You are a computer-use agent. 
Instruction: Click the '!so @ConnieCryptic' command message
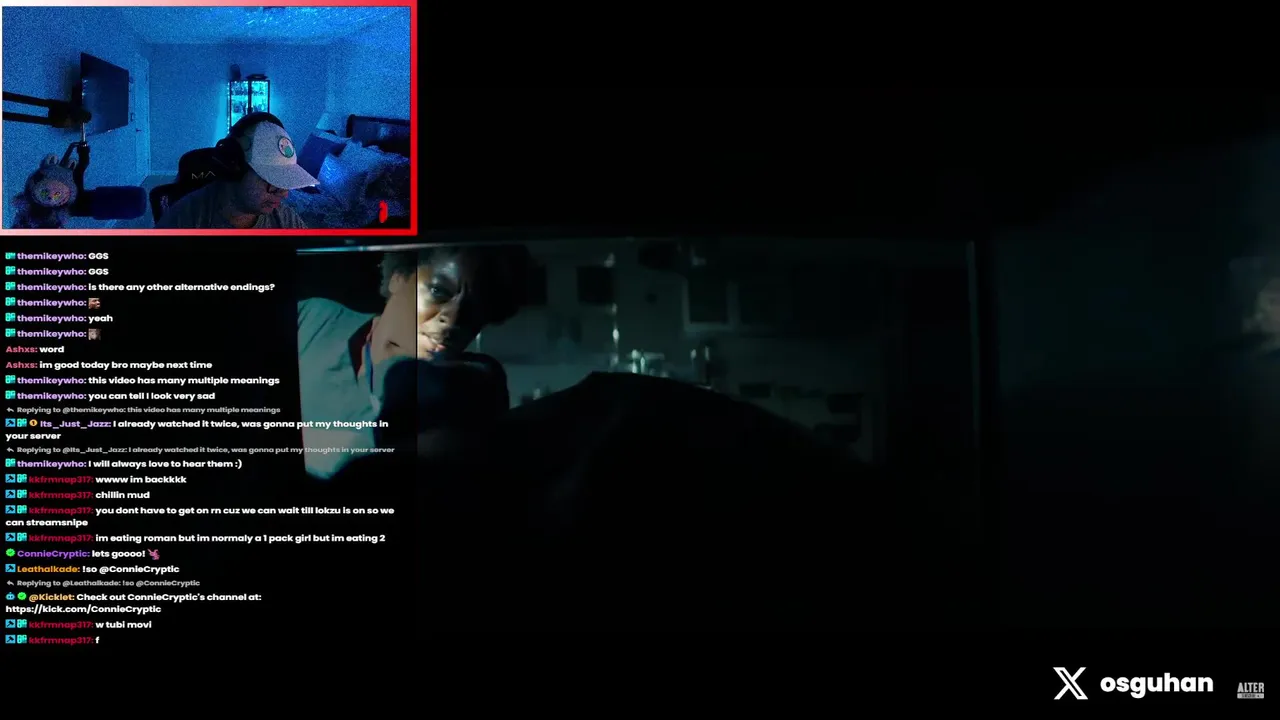click(131, 569)
